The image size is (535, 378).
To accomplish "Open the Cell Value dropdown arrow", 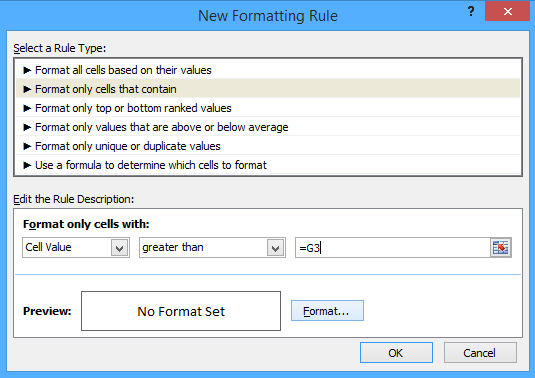I will (119, 248).
